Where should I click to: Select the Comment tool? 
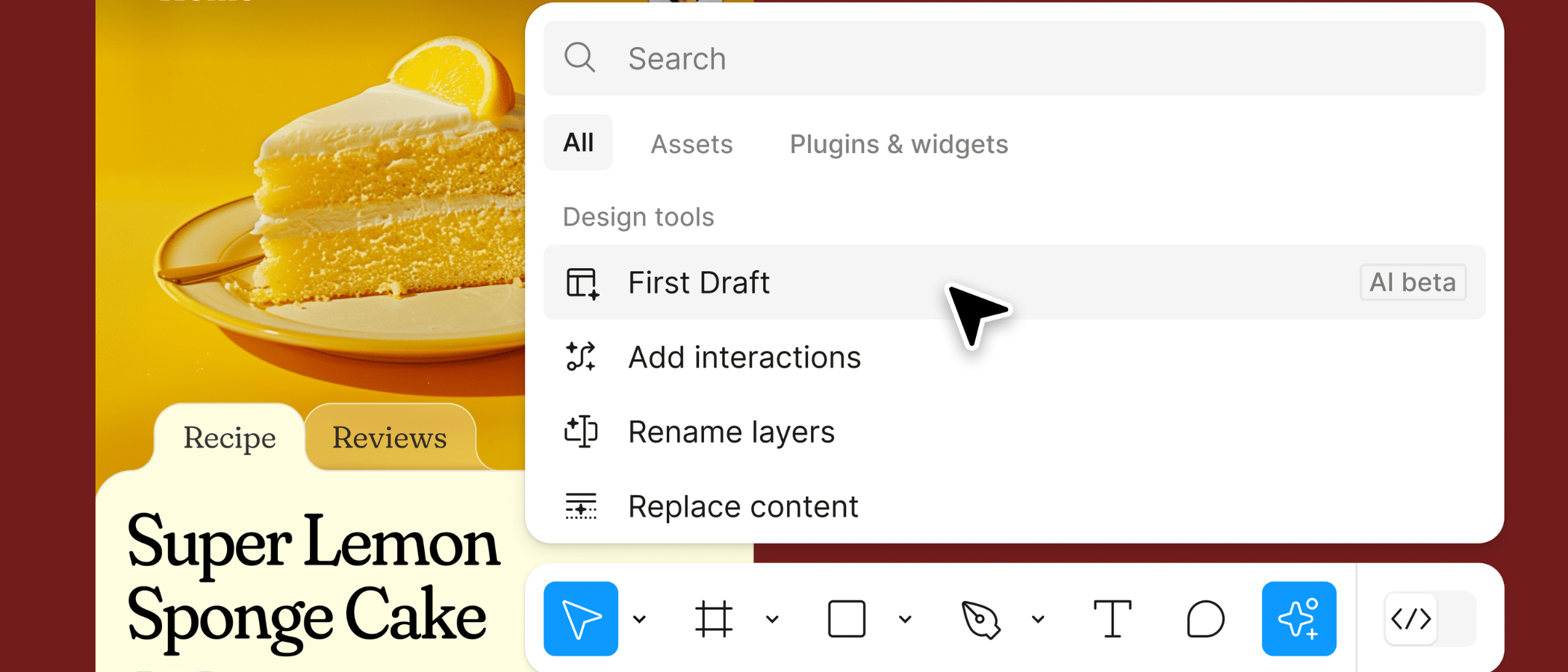[1205, 618]
